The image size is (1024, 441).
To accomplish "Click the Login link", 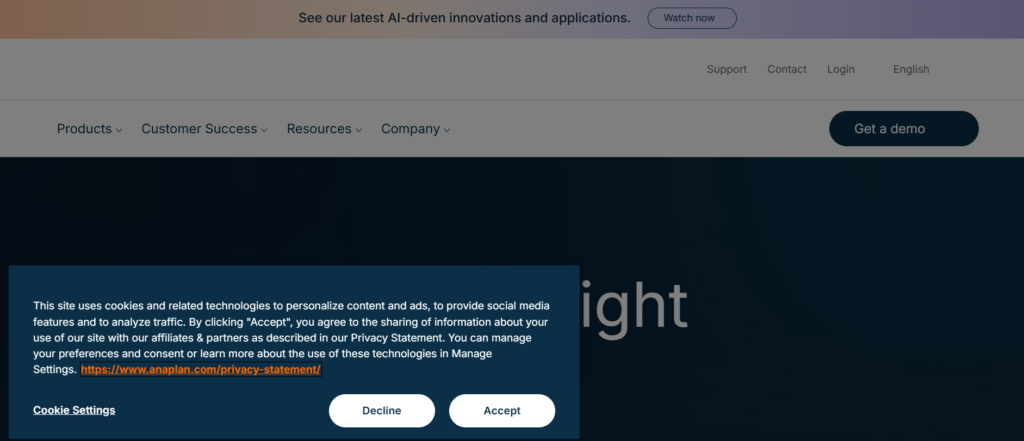I will click(x=841, y=69).
